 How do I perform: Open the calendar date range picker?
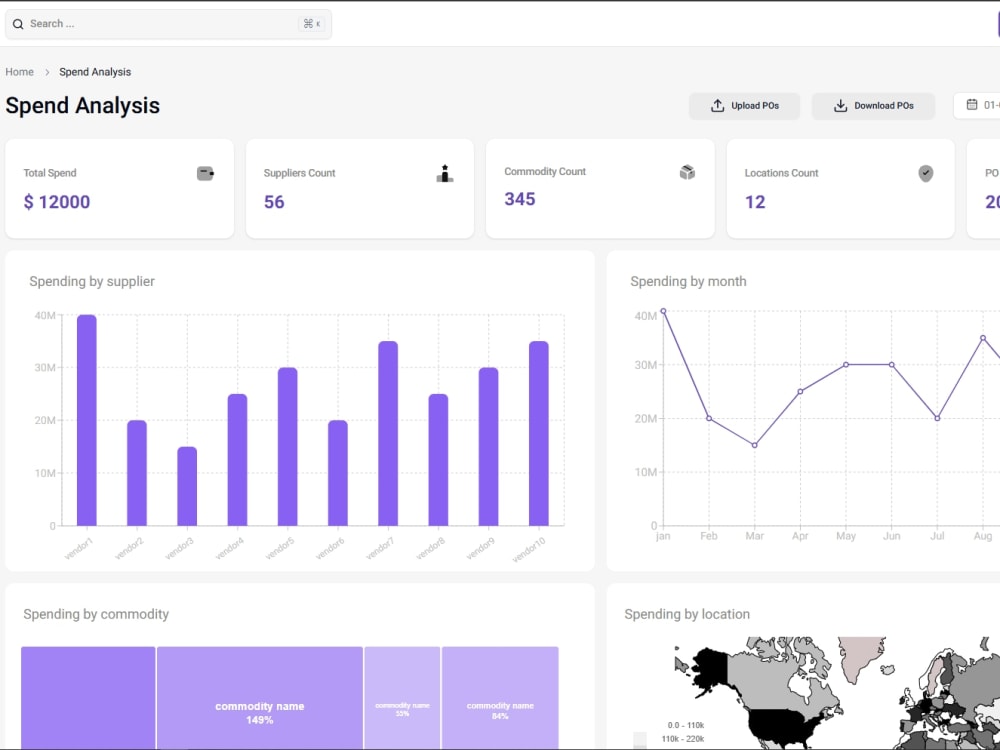click(977, 105)
